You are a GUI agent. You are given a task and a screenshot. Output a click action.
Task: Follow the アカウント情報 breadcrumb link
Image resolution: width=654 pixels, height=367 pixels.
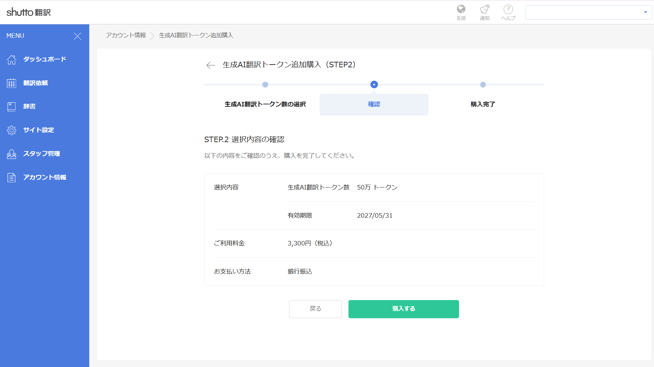126,35
